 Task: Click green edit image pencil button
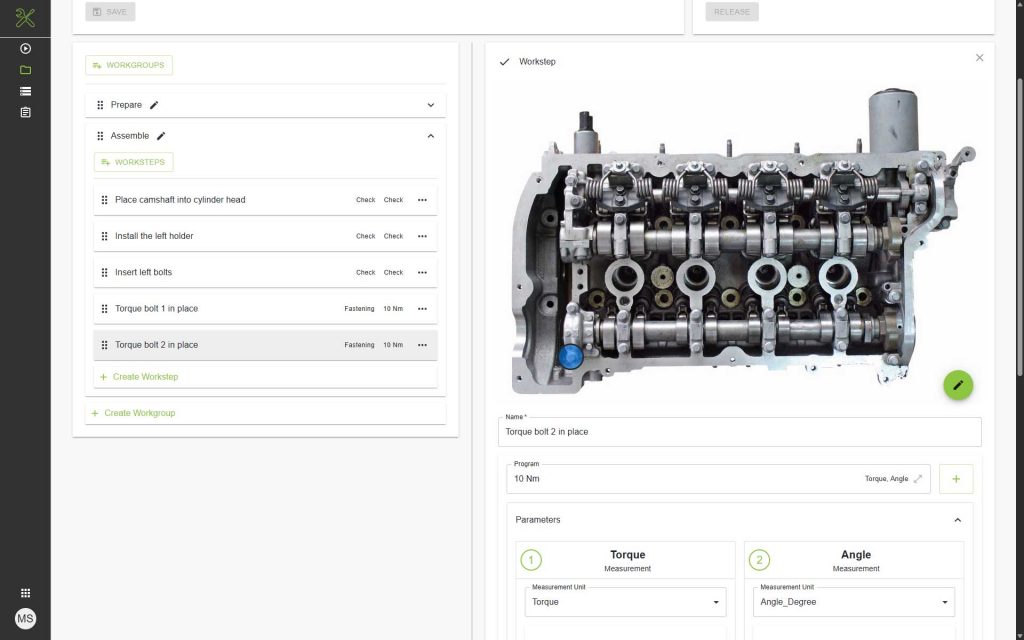[x=957, y=385]
